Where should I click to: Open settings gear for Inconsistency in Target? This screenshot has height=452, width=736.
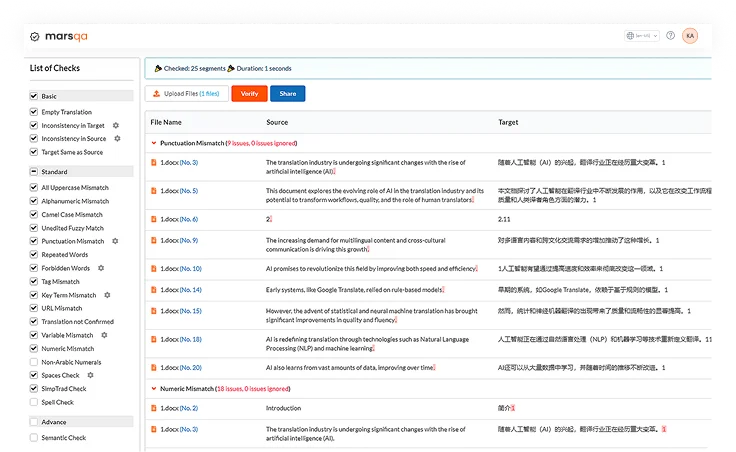(x=117, y=125)
